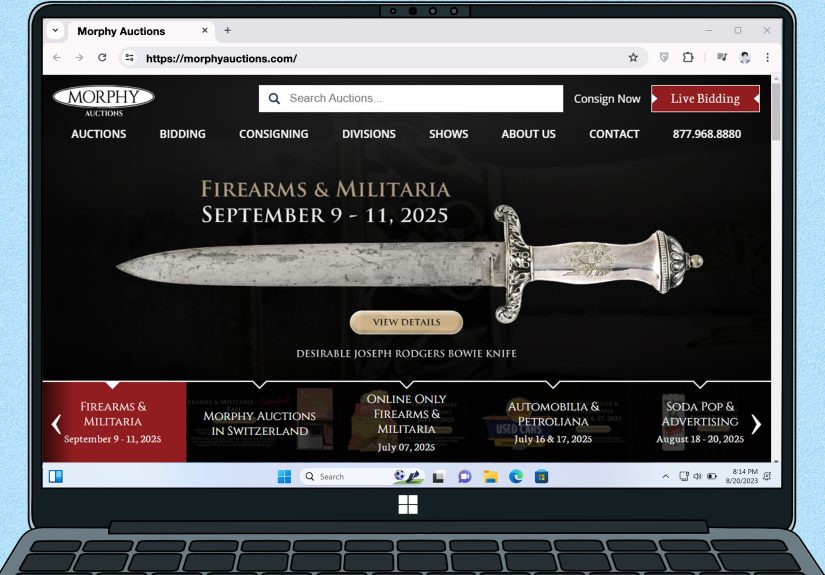
Task: Focus the Search Auctions input field
Action: [x=411, y=98]
